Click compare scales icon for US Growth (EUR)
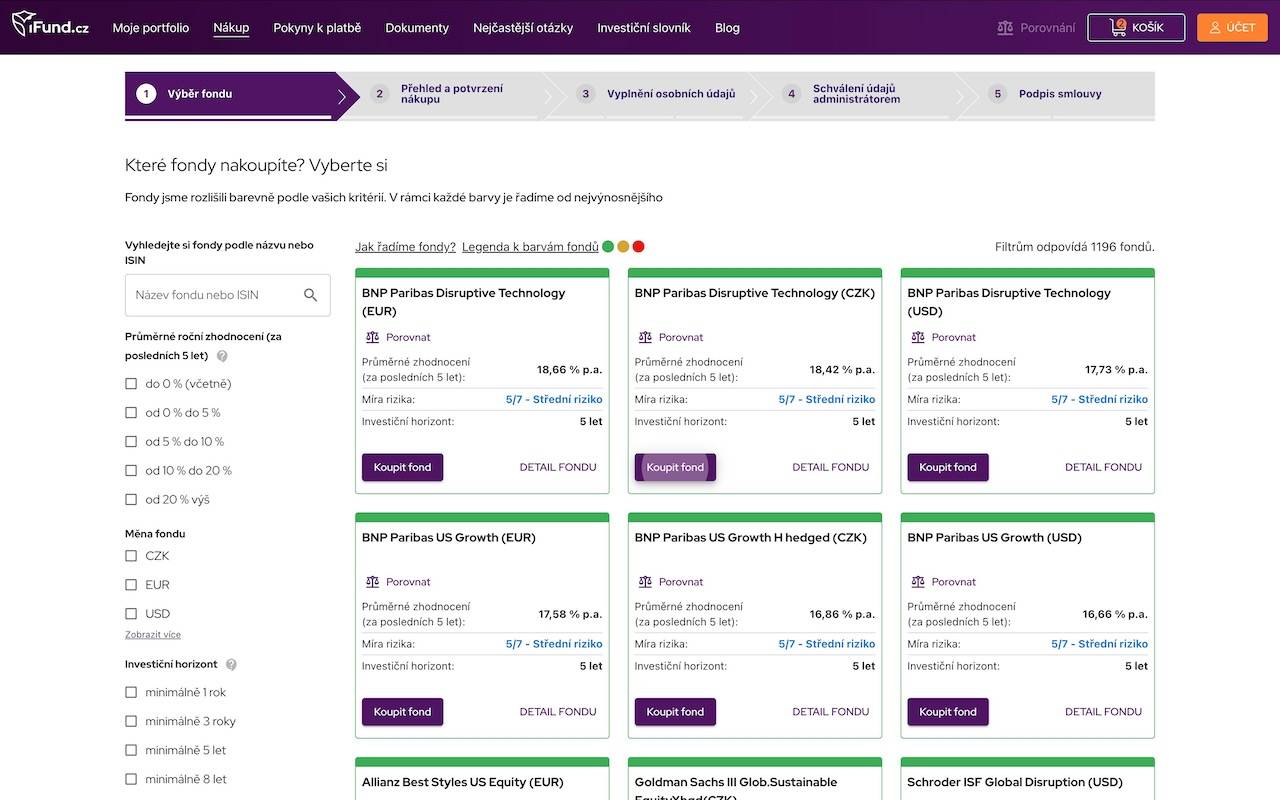 click(373, 582)
